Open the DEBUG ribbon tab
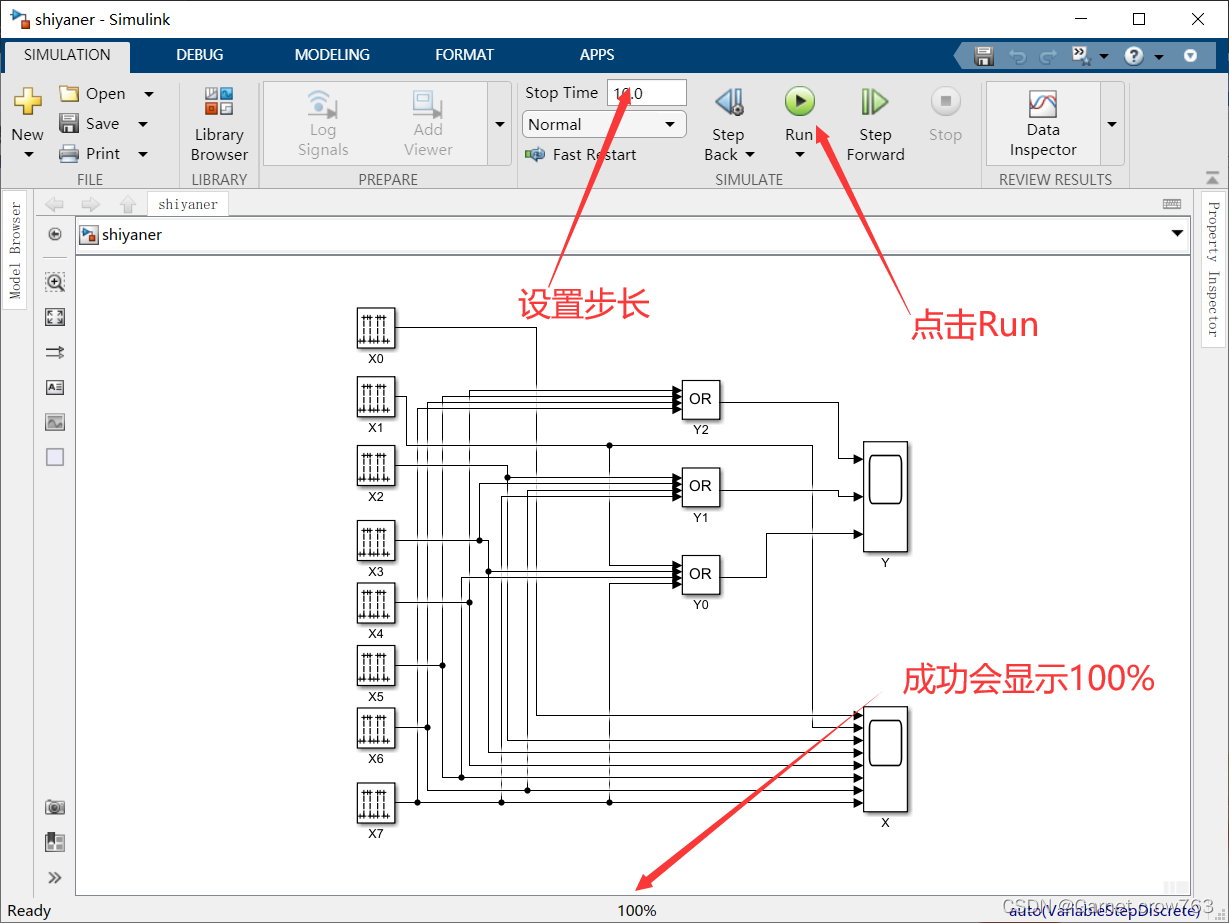The height and width of the screenshot is (923, 1229). pos(199,55)
